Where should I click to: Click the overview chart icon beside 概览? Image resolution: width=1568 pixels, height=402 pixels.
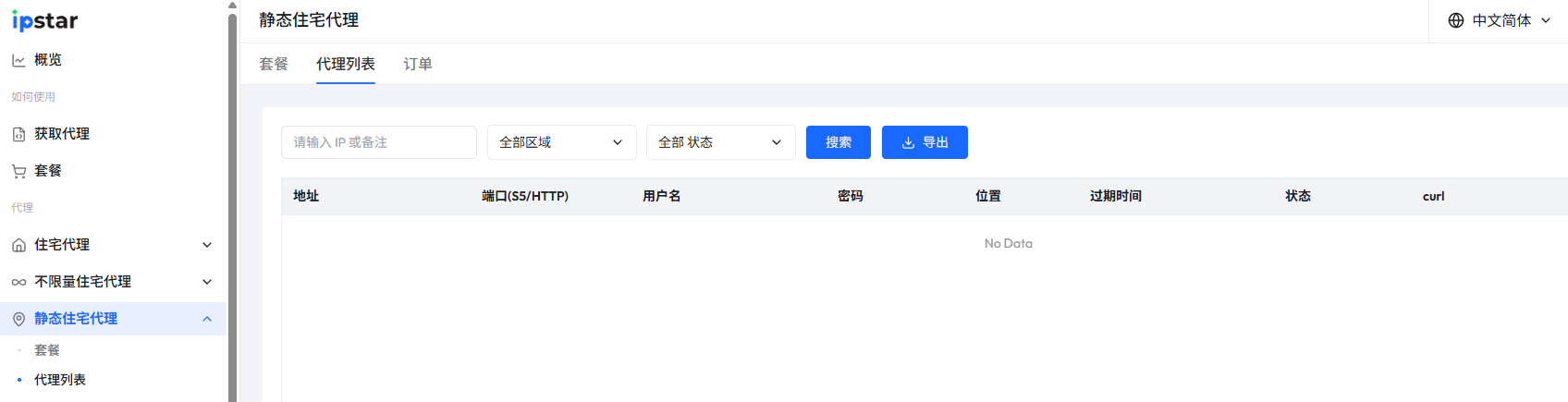(18, 60)
